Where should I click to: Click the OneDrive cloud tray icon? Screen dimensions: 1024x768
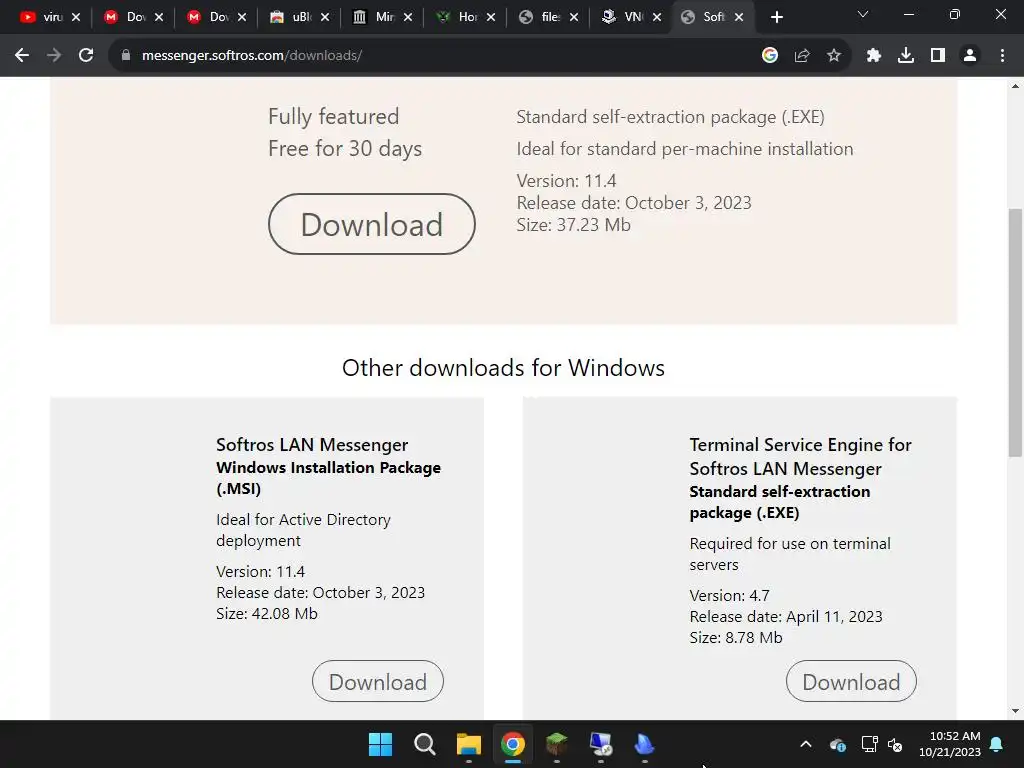click(x=838, y=744)
